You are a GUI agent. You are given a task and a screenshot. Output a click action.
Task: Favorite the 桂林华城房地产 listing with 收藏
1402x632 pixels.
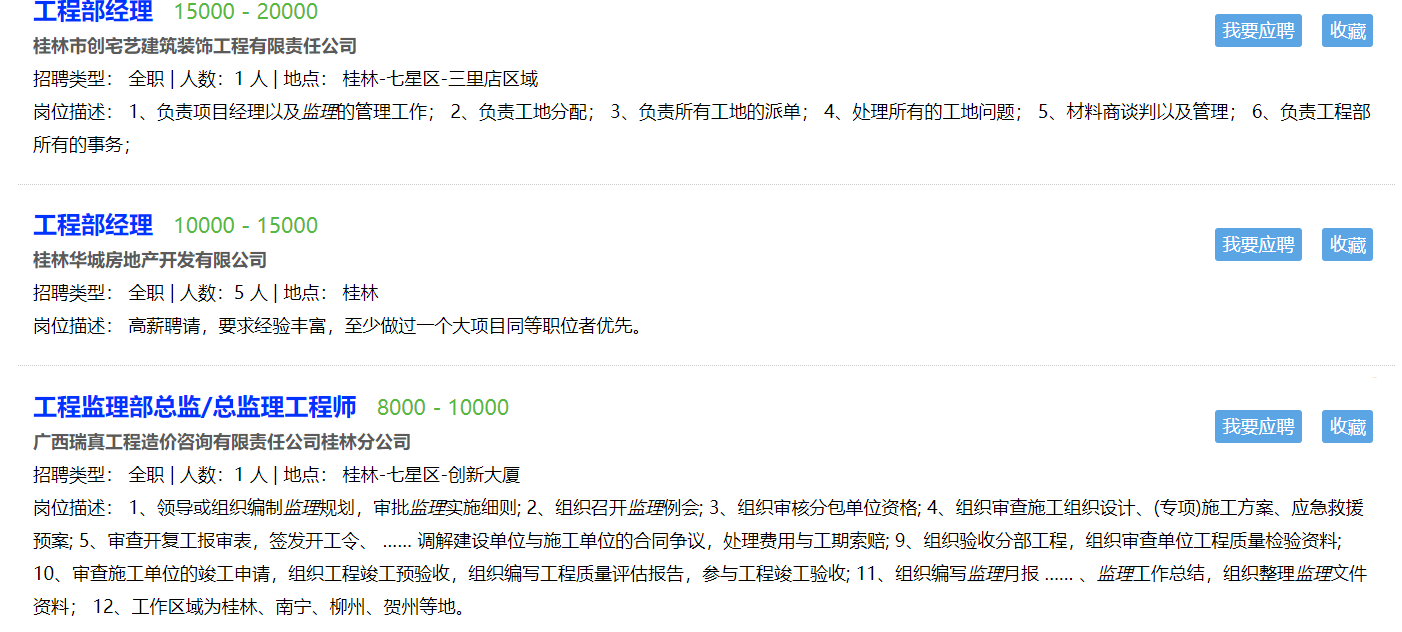(1346, 244)
